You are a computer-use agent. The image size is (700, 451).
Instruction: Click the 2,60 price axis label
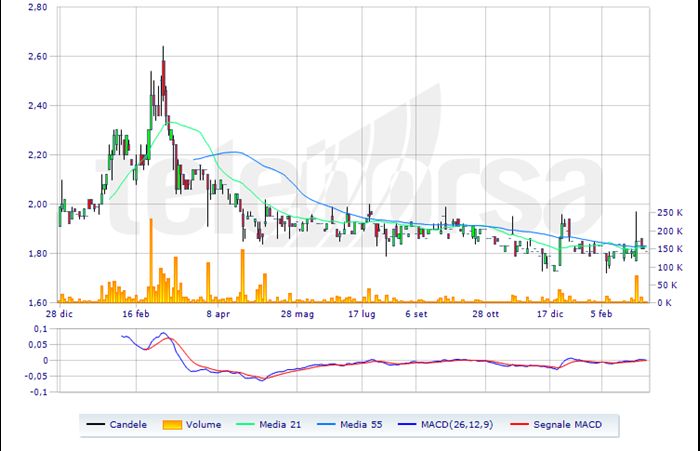tap(37, 56)
